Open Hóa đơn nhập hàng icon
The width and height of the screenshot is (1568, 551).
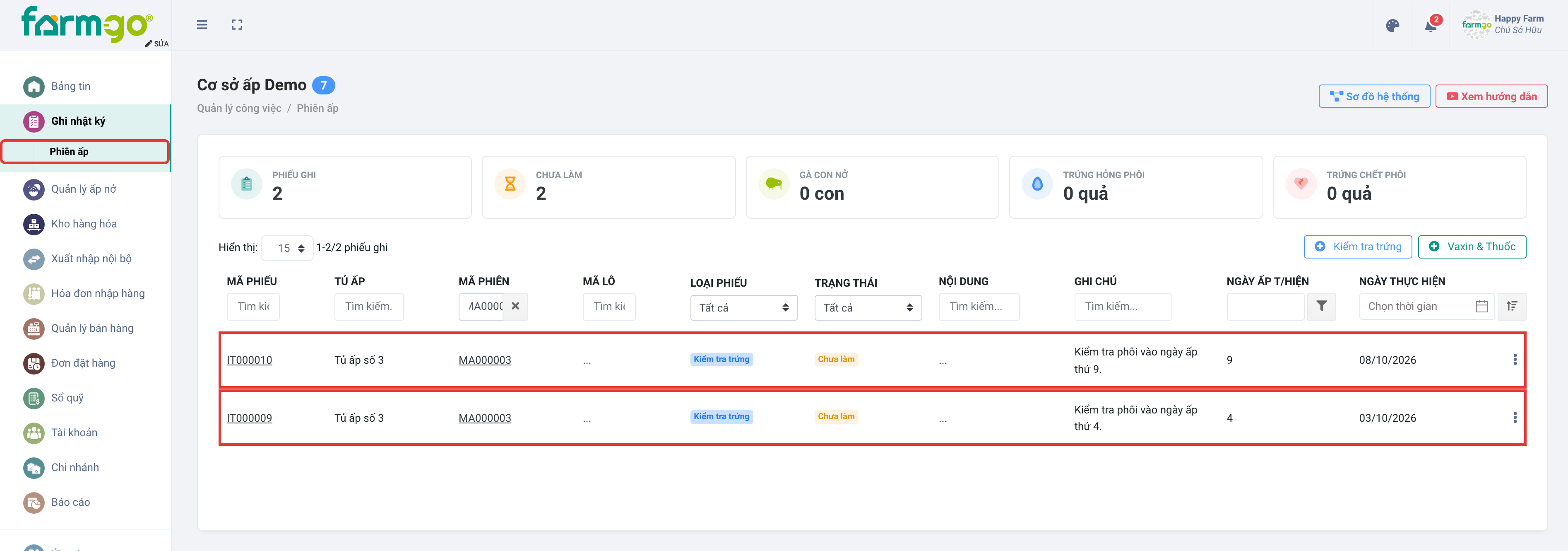(34, 293)
